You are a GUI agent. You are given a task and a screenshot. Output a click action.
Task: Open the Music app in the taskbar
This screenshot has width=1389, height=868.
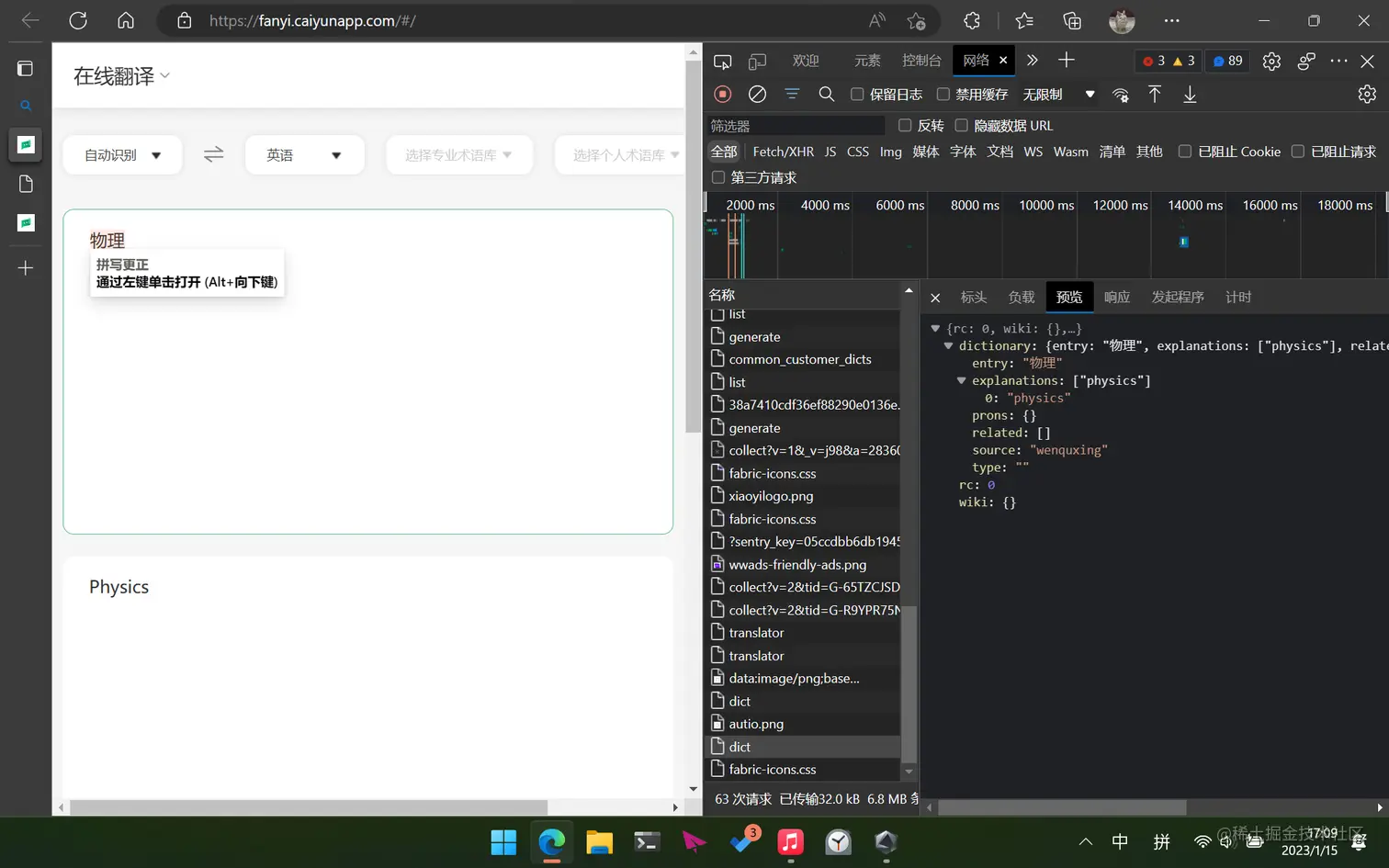click(x=790, y=841)
